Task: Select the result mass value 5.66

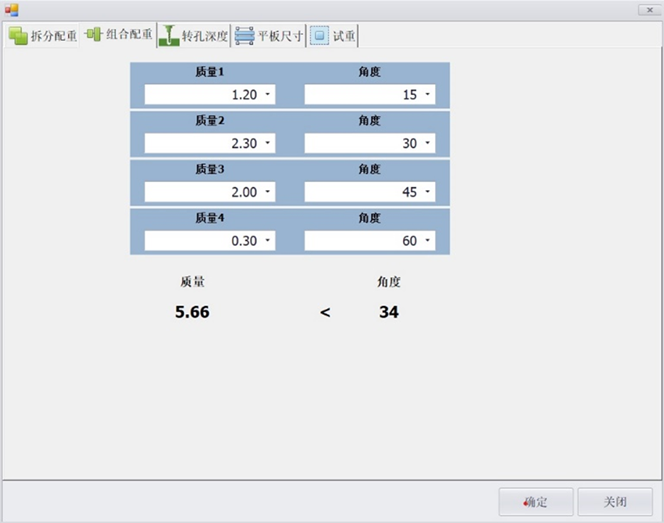Action: pyautogui.click(x=192, y=312)
